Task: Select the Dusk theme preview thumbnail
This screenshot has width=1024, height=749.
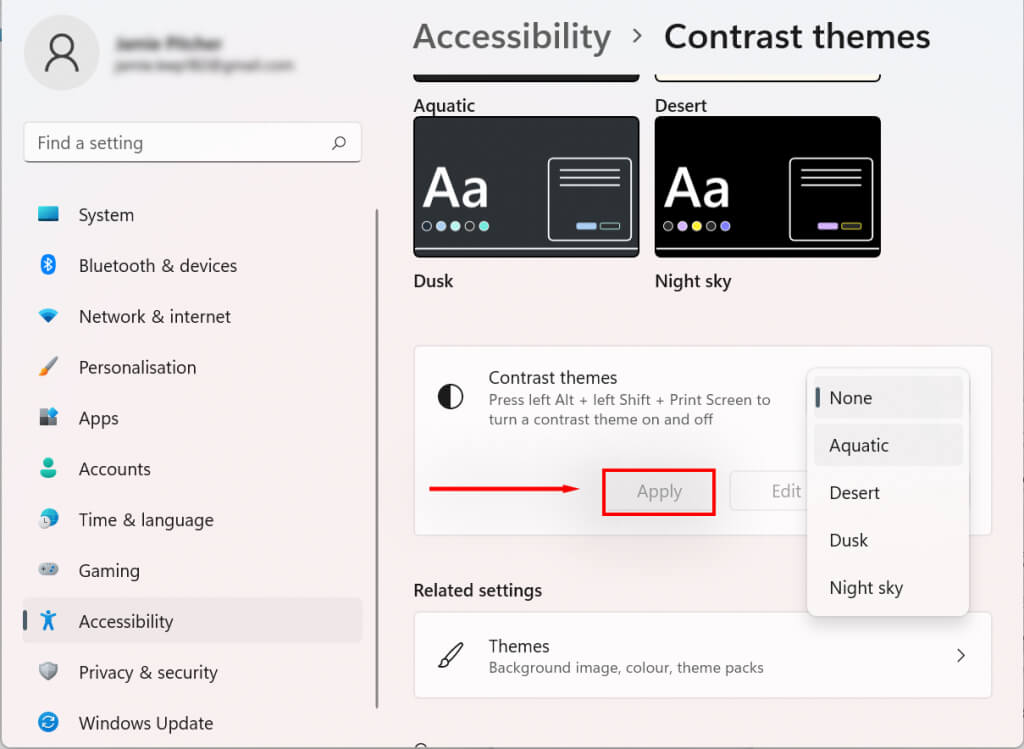Action: (526, 187)
